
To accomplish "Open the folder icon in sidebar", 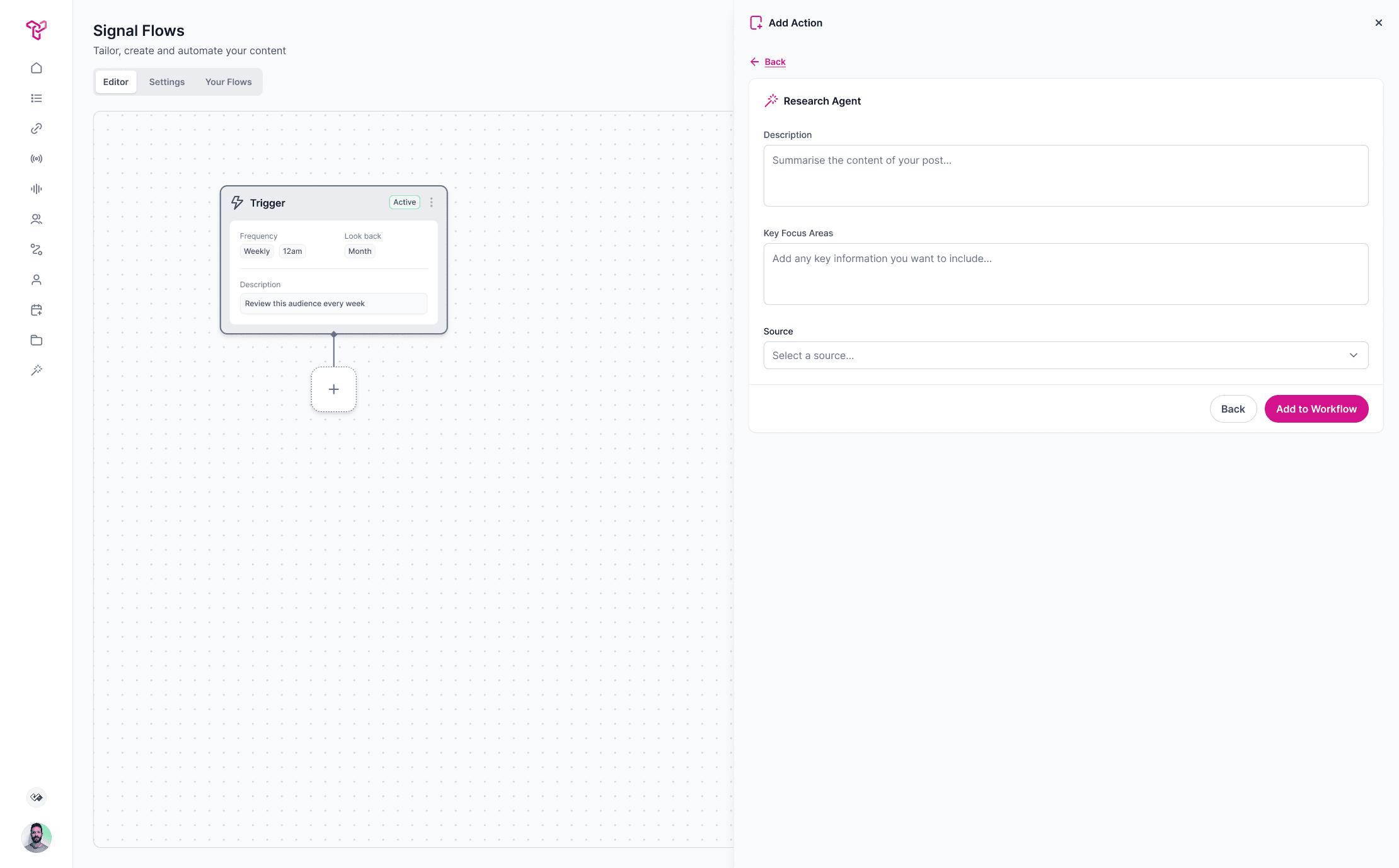I will tap(37, 340).
